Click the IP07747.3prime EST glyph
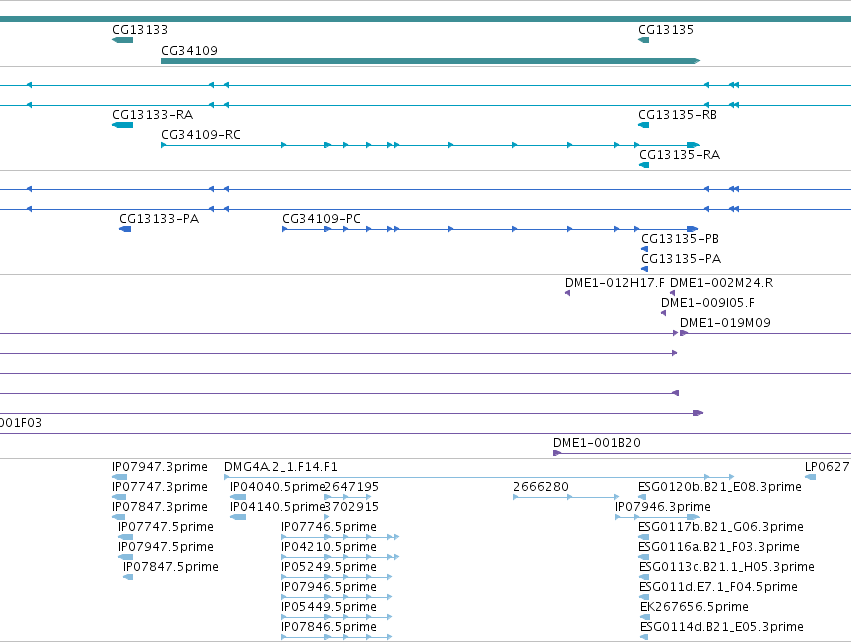The image size is (851, 642). click(x=119, y=497)
